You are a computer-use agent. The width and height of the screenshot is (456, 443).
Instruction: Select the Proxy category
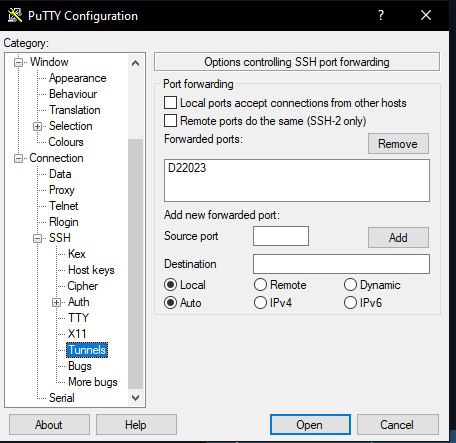point(62,190)
